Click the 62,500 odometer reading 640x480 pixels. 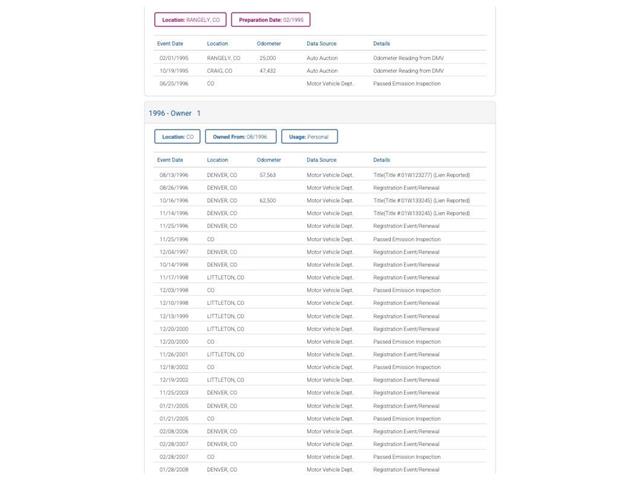267,200
